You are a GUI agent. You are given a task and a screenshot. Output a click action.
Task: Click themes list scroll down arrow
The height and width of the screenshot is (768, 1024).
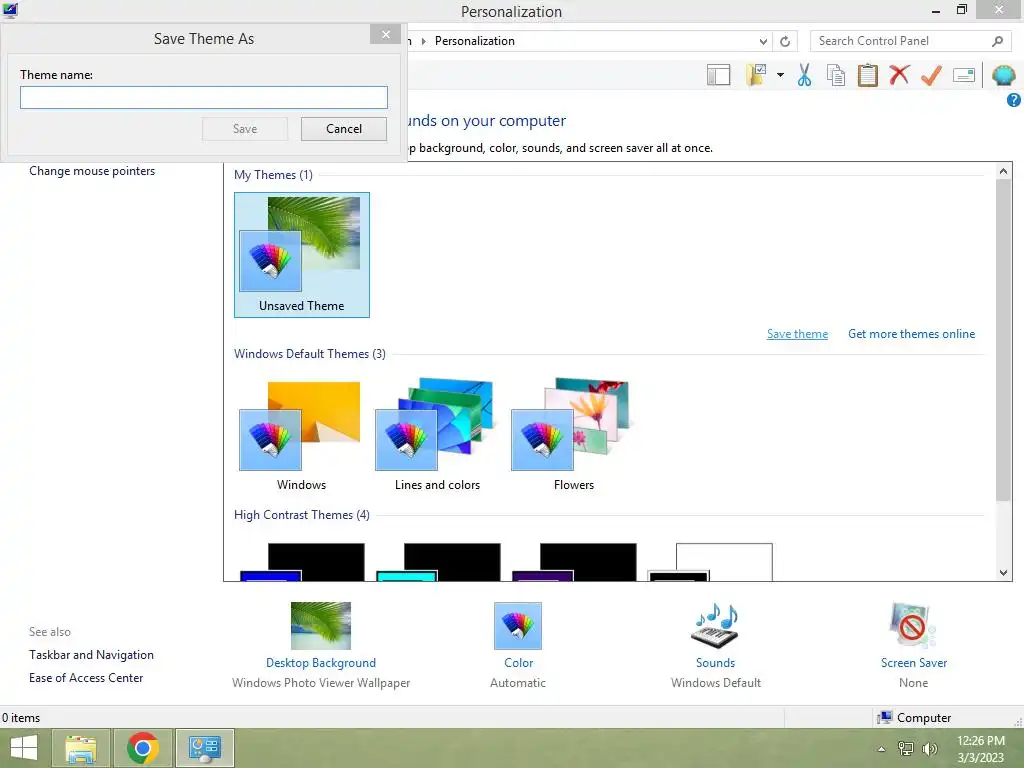(1003, 573)
